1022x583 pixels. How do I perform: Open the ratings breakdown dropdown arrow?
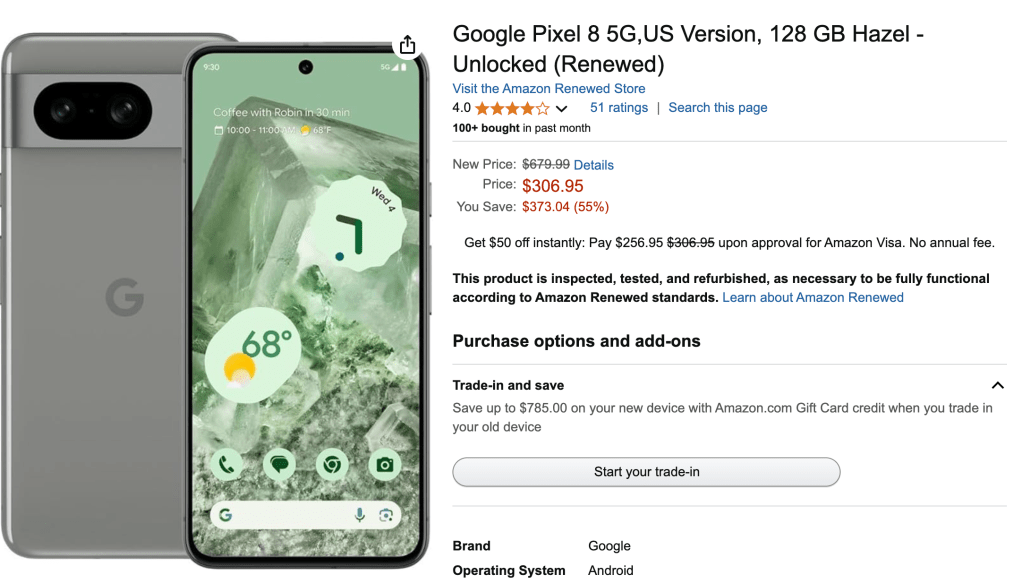(x=562, y=109)
